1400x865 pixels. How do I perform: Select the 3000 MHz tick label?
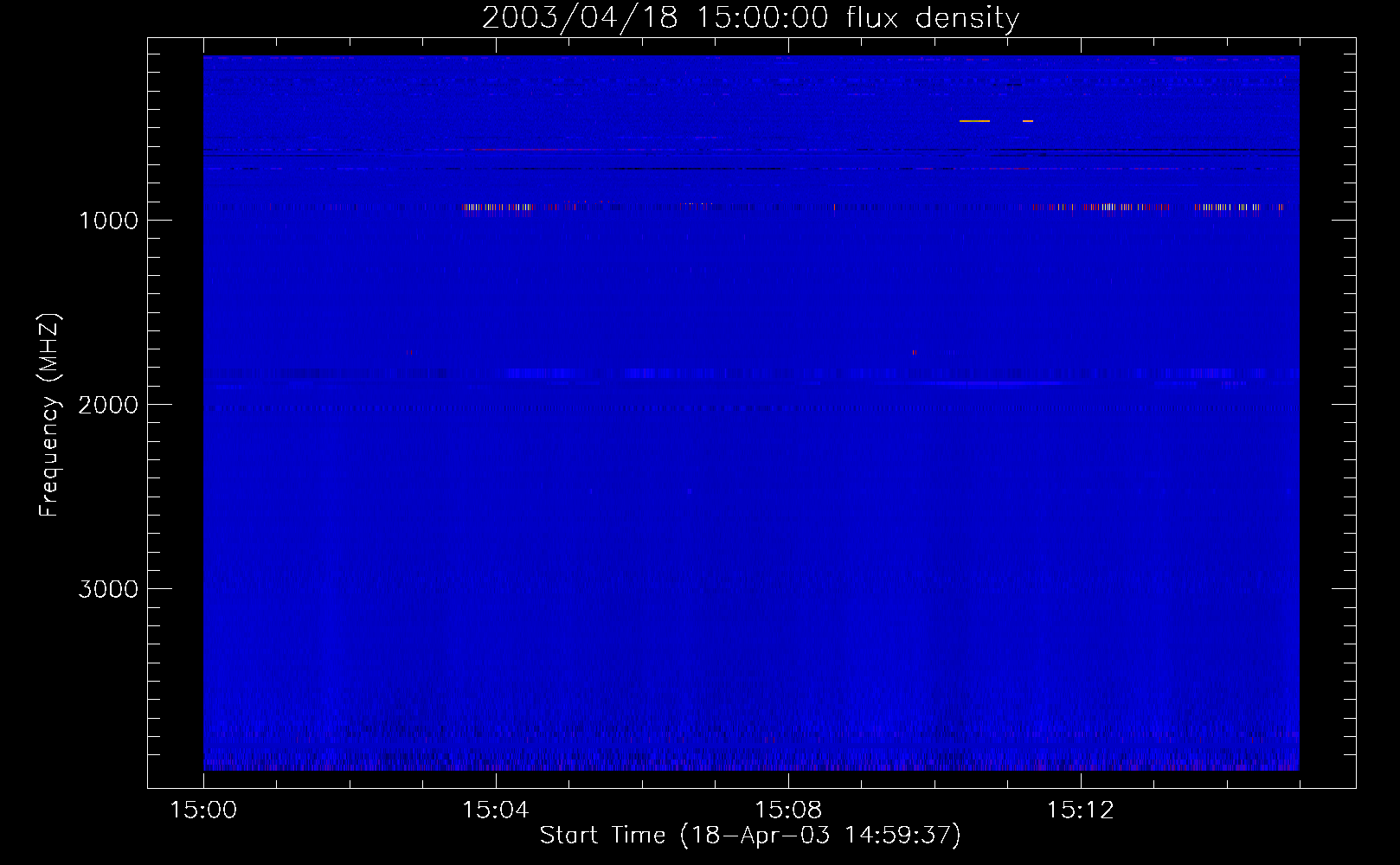108,589
